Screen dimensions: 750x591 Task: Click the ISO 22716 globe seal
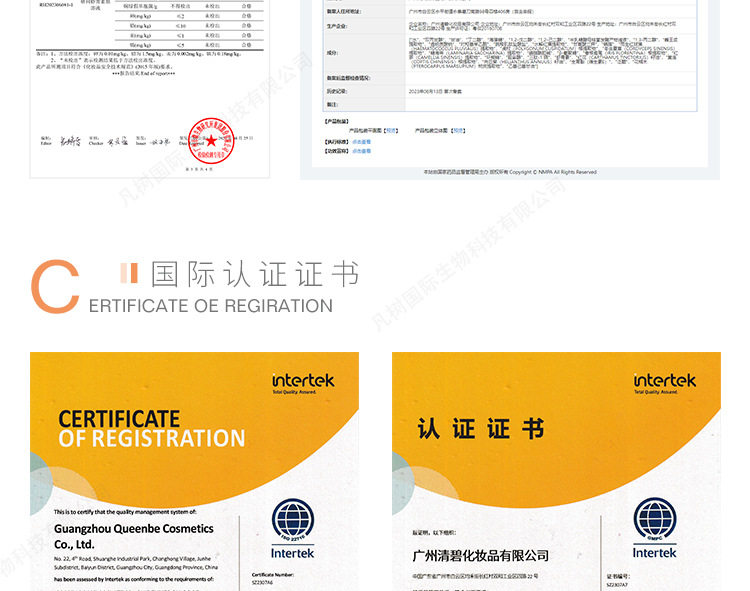click(293, 521)
